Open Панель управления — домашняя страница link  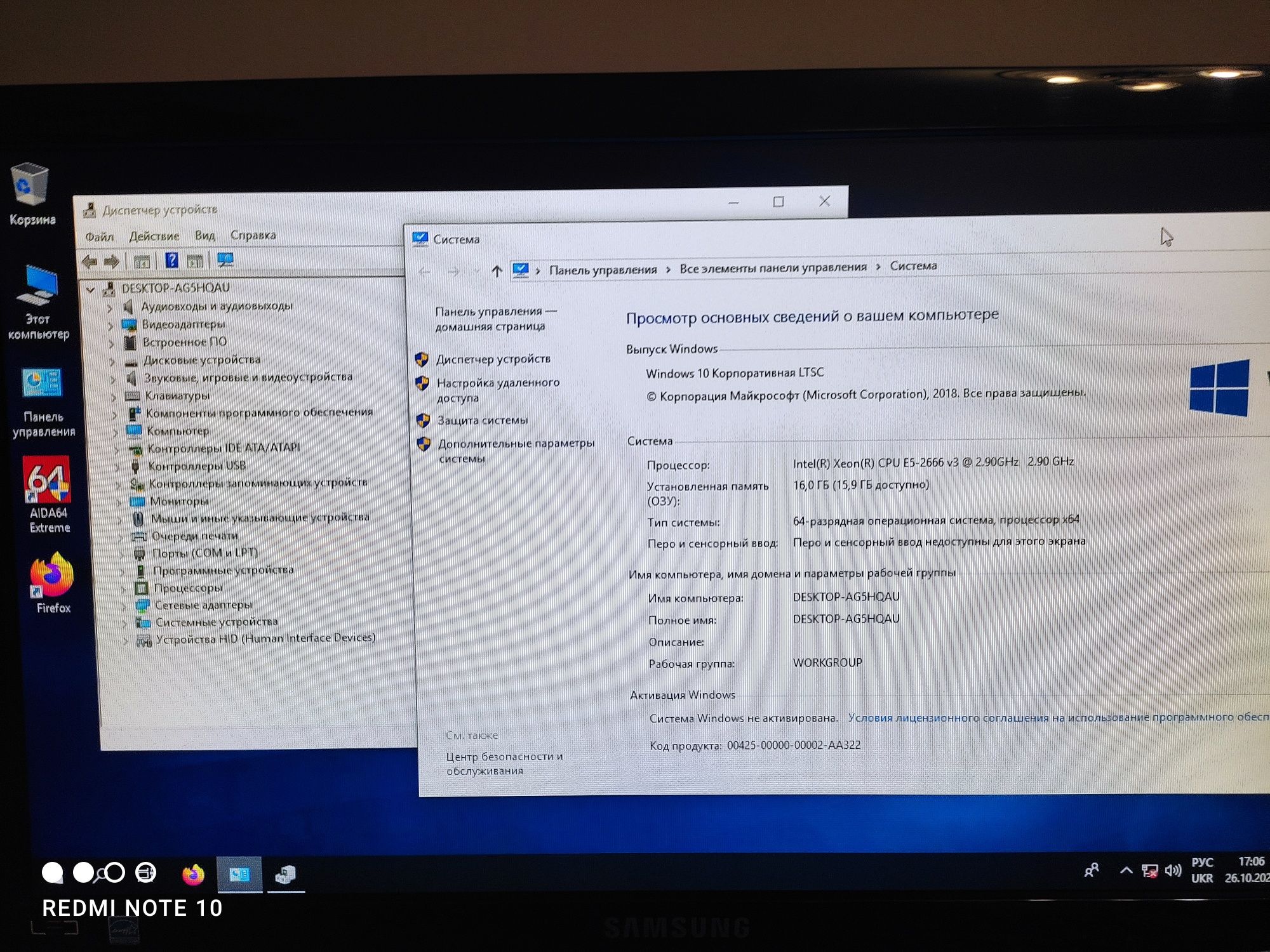tap(496, 319)
